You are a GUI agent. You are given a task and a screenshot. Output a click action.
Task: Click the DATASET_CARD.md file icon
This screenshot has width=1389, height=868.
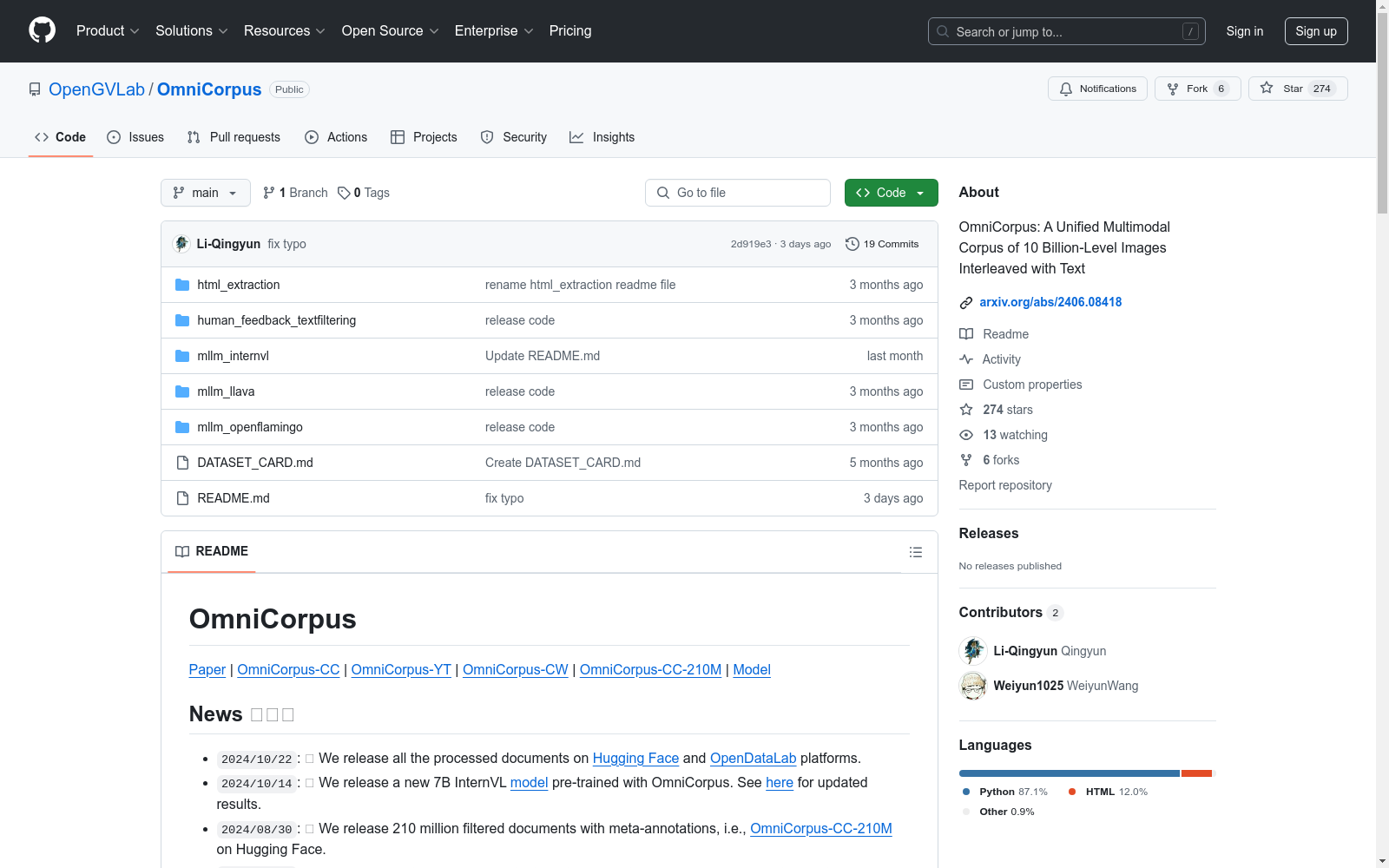tap(182, 463)
